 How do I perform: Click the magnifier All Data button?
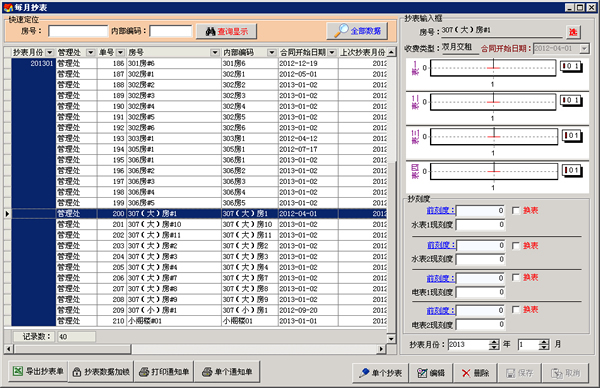pyautogui.click(x=357, y=31)
